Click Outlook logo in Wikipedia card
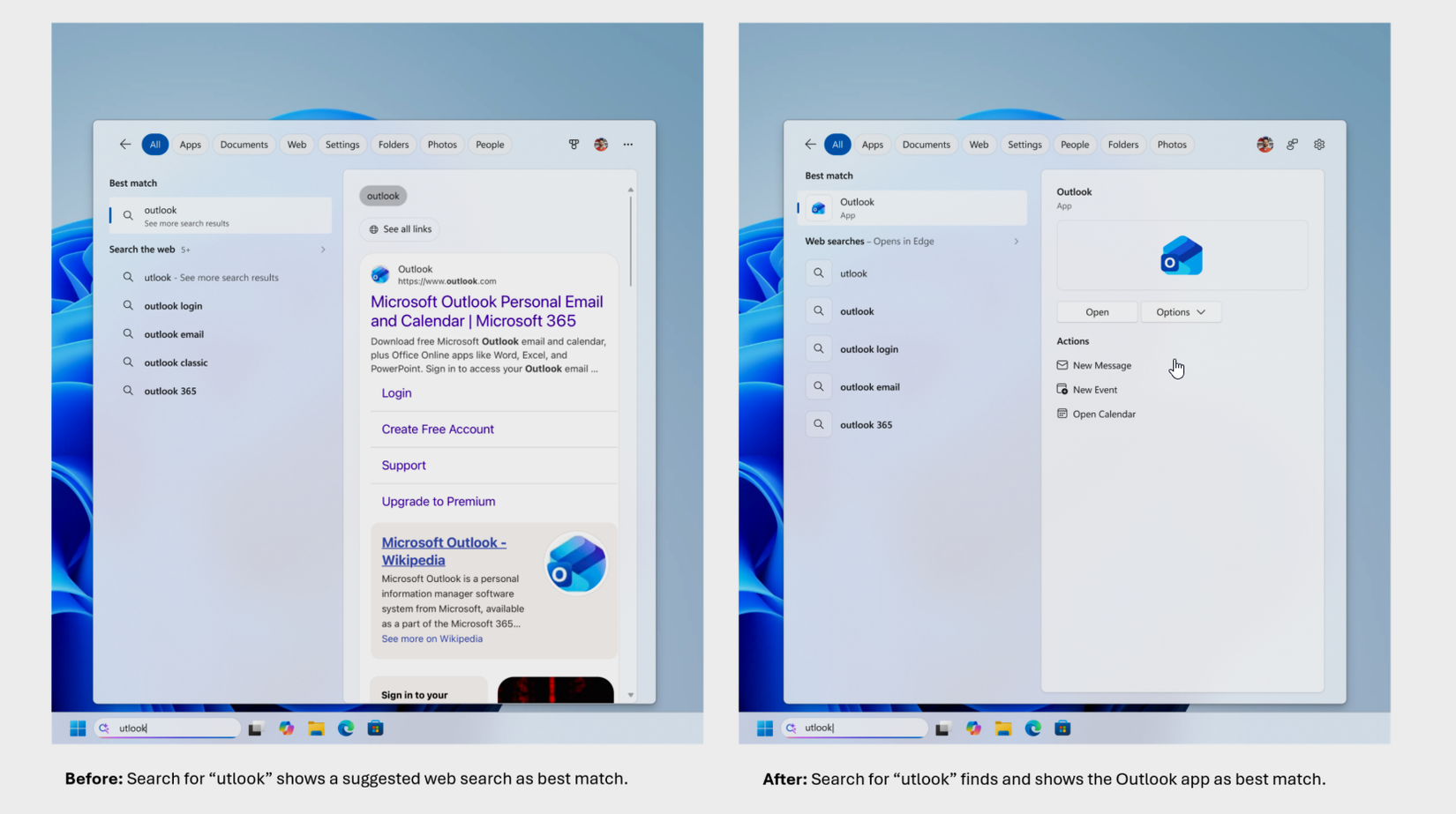The width and height of the screenshot is (1456, 814). (576, 564)
